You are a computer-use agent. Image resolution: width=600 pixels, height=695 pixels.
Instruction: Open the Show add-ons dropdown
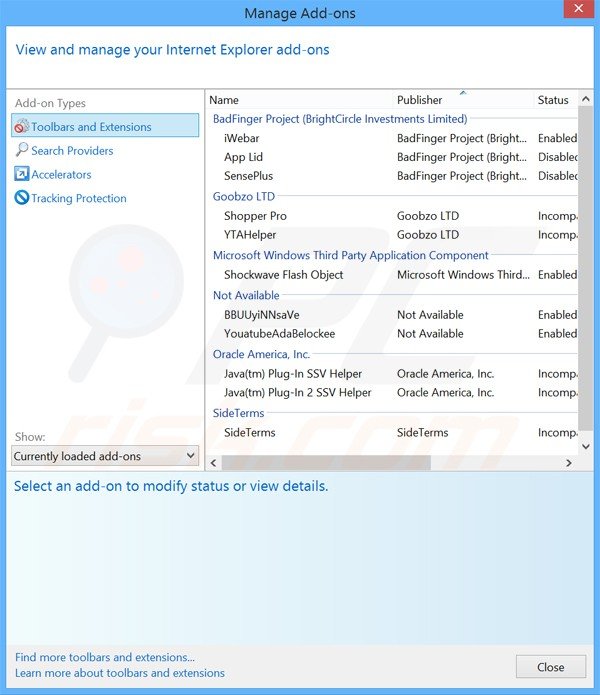(x=105, y=456)
